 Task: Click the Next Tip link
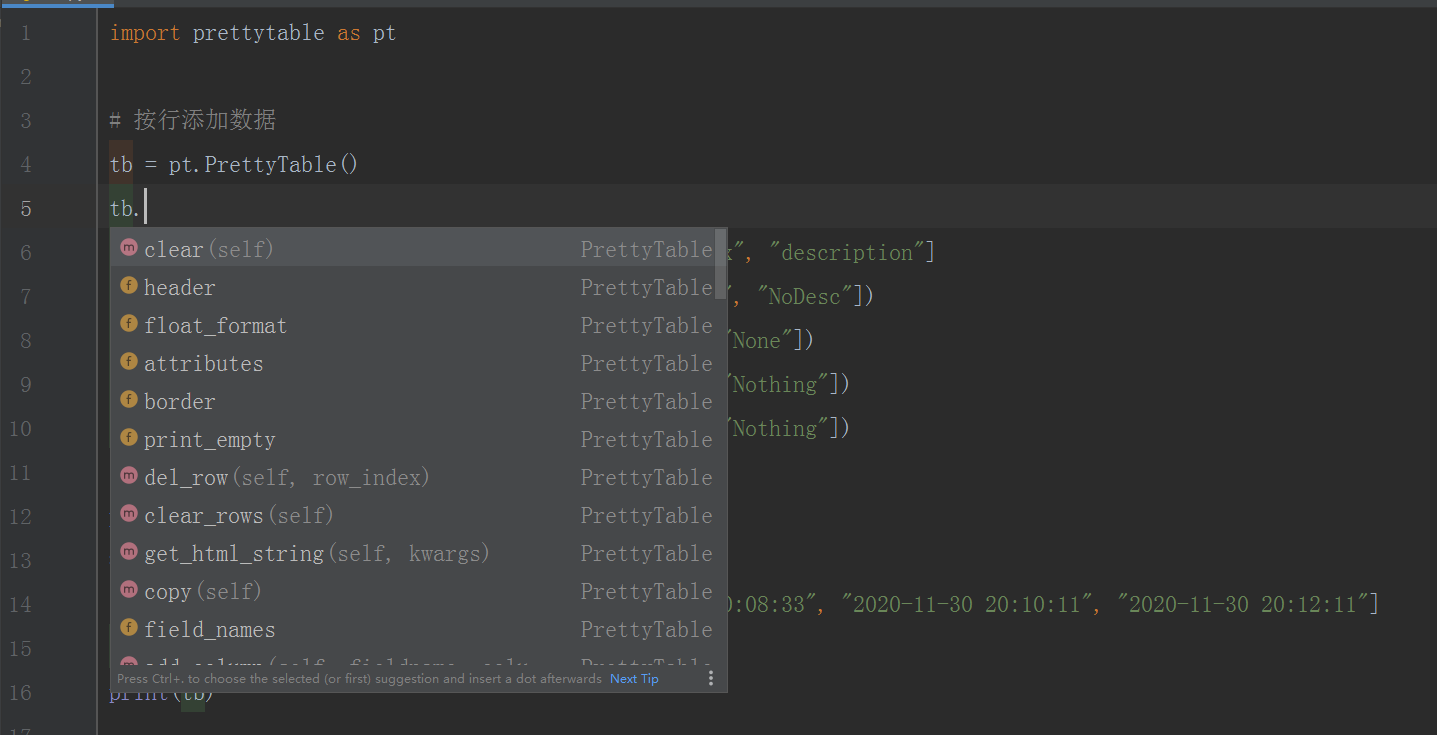click(x=634, y=678)
